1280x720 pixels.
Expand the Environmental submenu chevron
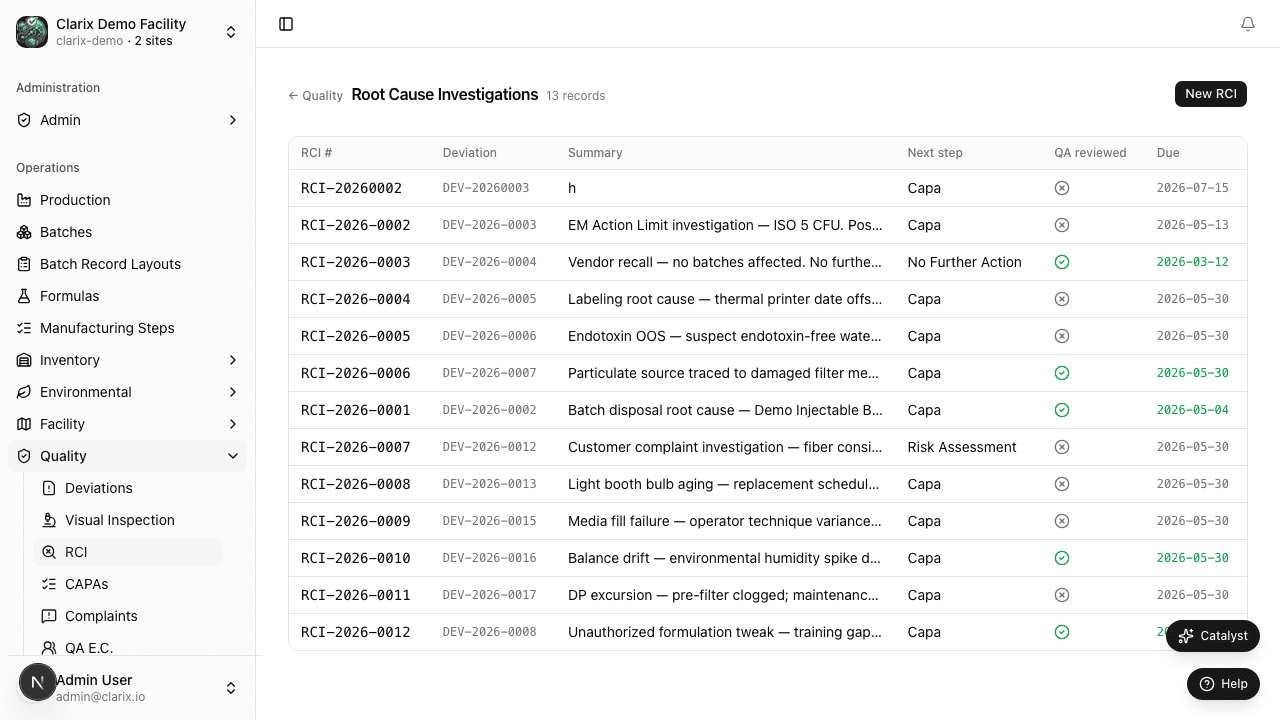click(233, 392)
